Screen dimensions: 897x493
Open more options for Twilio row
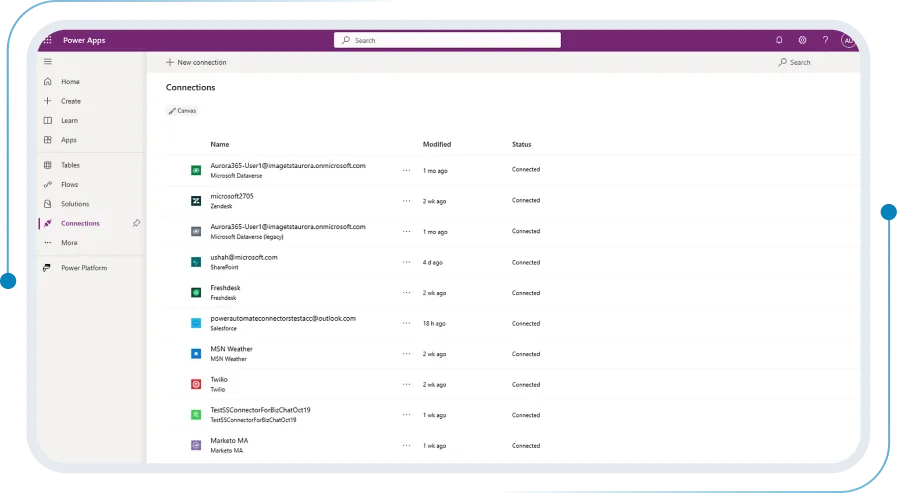(x=406, y=384)
